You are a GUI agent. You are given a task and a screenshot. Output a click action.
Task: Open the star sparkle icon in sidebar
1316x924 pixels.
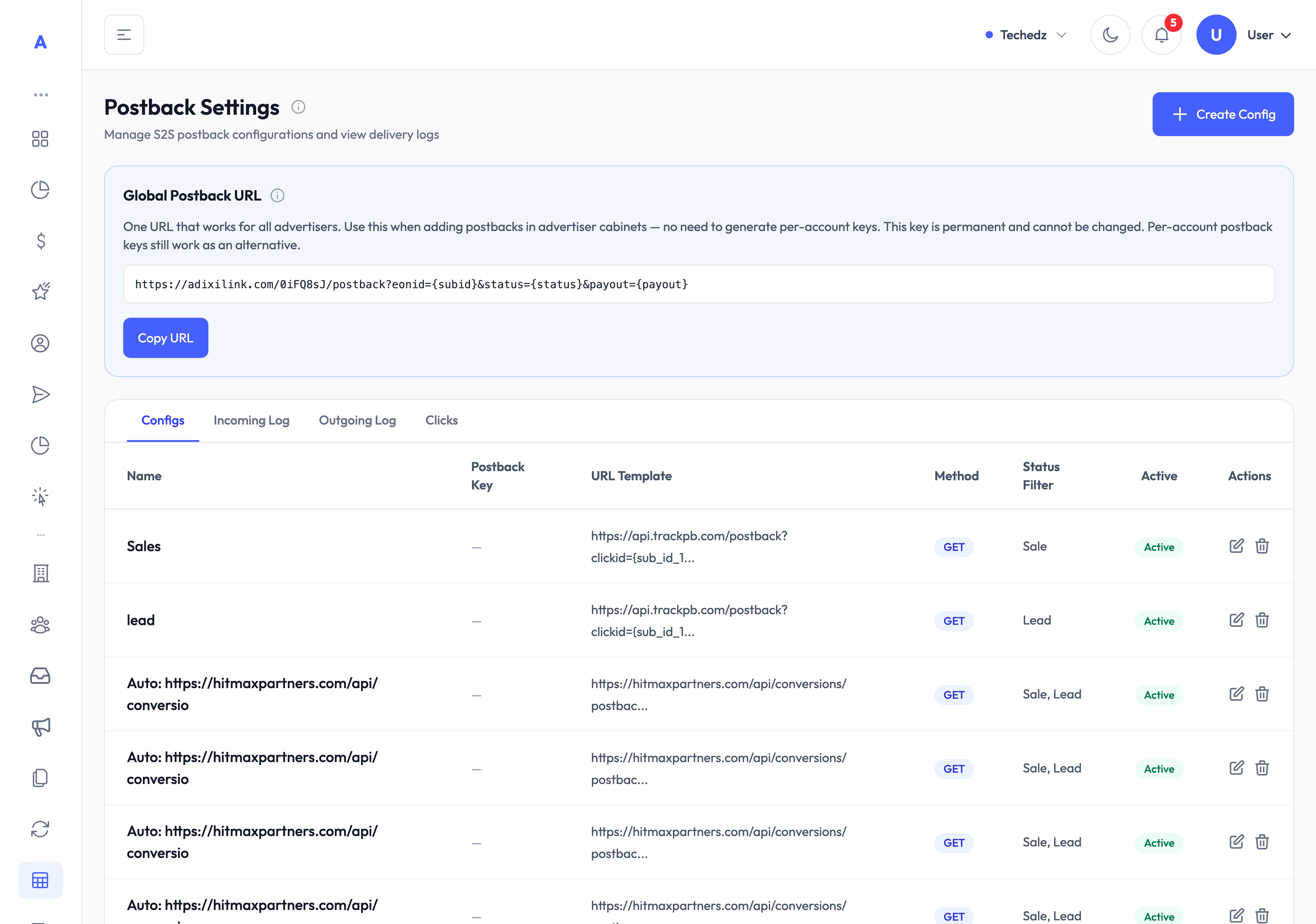pos(40,291)
